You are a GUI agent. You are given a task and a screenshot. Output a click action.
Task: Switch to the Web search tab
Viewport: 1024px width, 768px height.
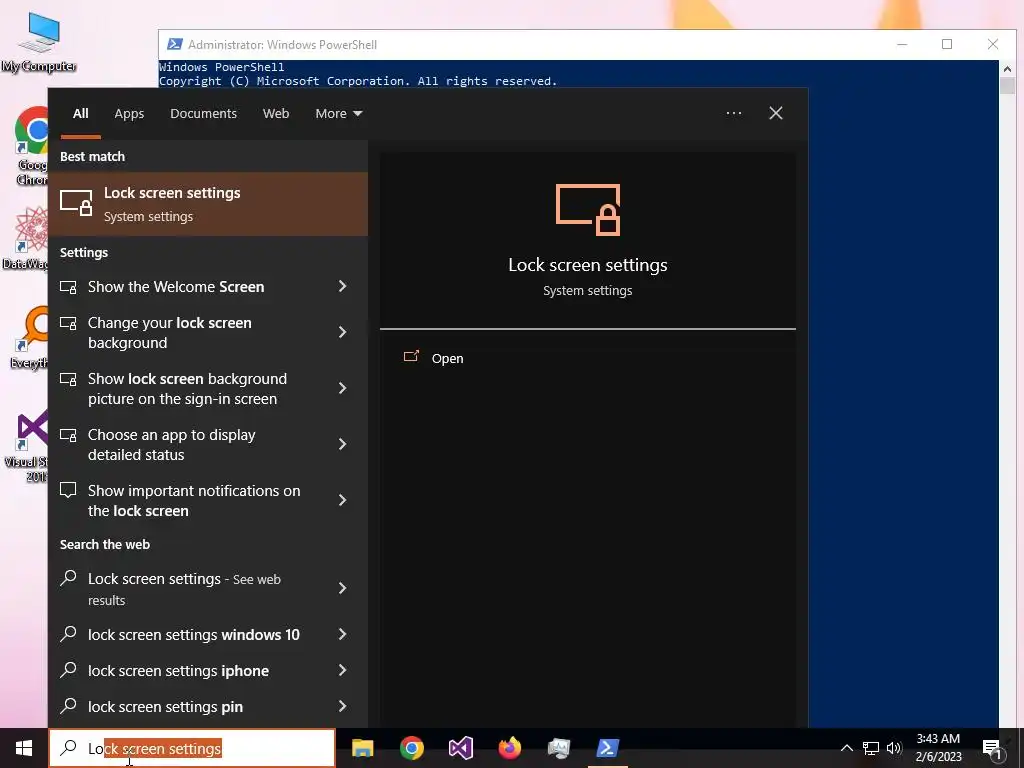276,114
